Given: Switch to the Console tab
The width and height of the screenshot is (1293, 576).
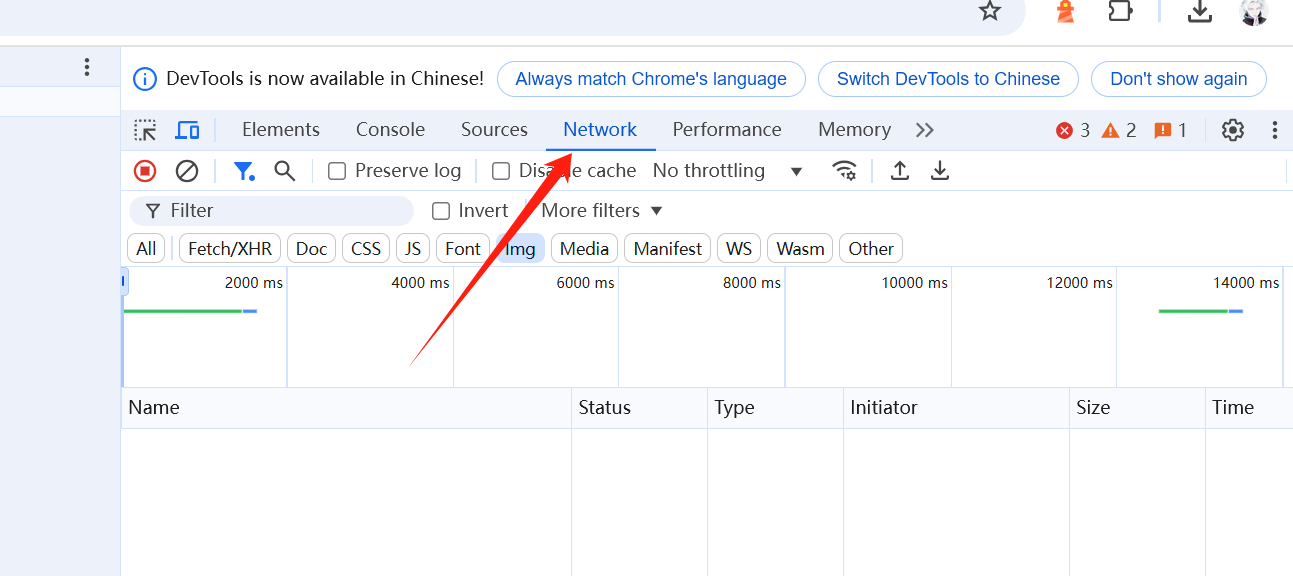Looking at the screenshot, I should coord(390,130).
